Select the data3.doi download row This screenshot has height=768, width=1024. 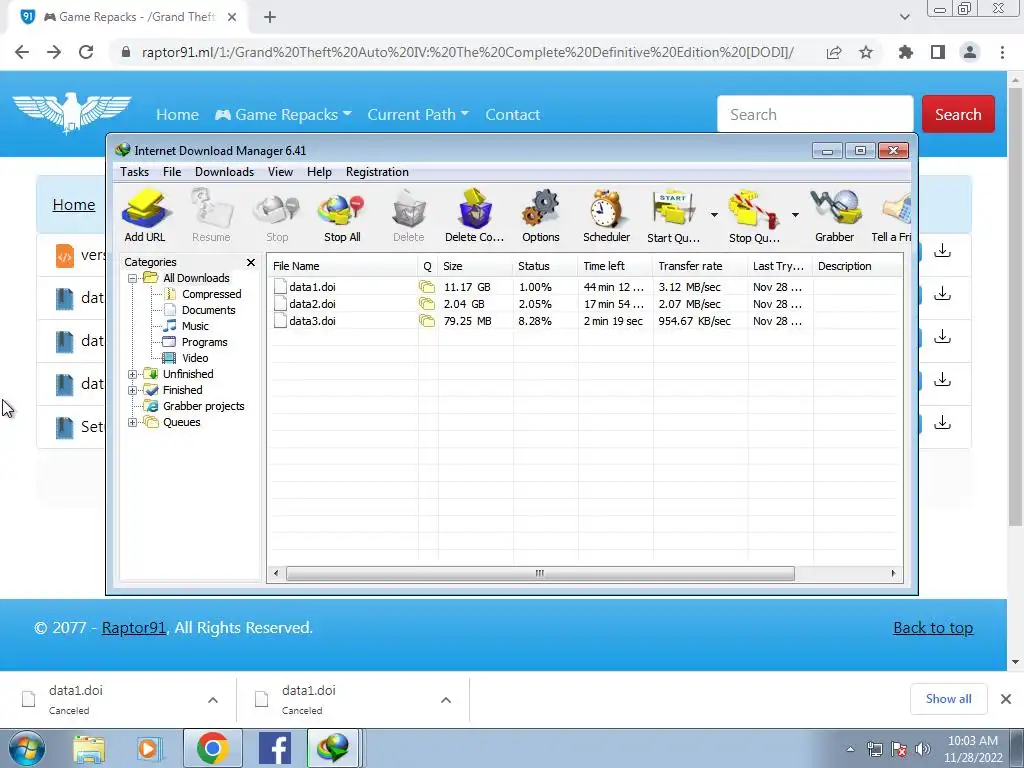[x=584, y=321]
